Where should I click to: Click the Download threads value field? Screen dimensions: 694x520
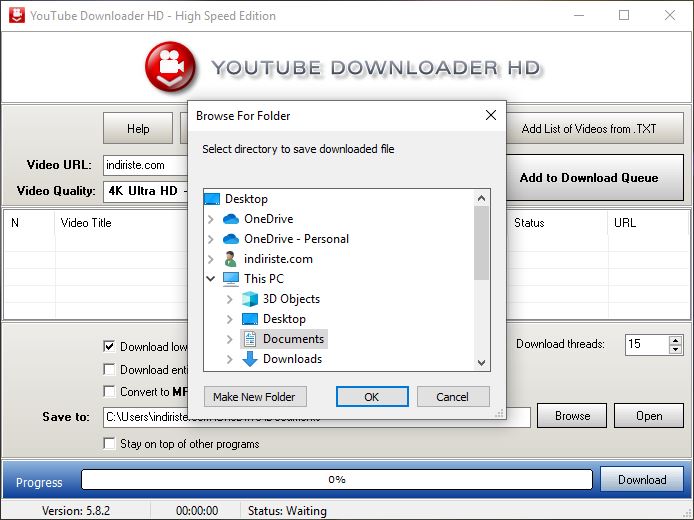click(647, 344)
